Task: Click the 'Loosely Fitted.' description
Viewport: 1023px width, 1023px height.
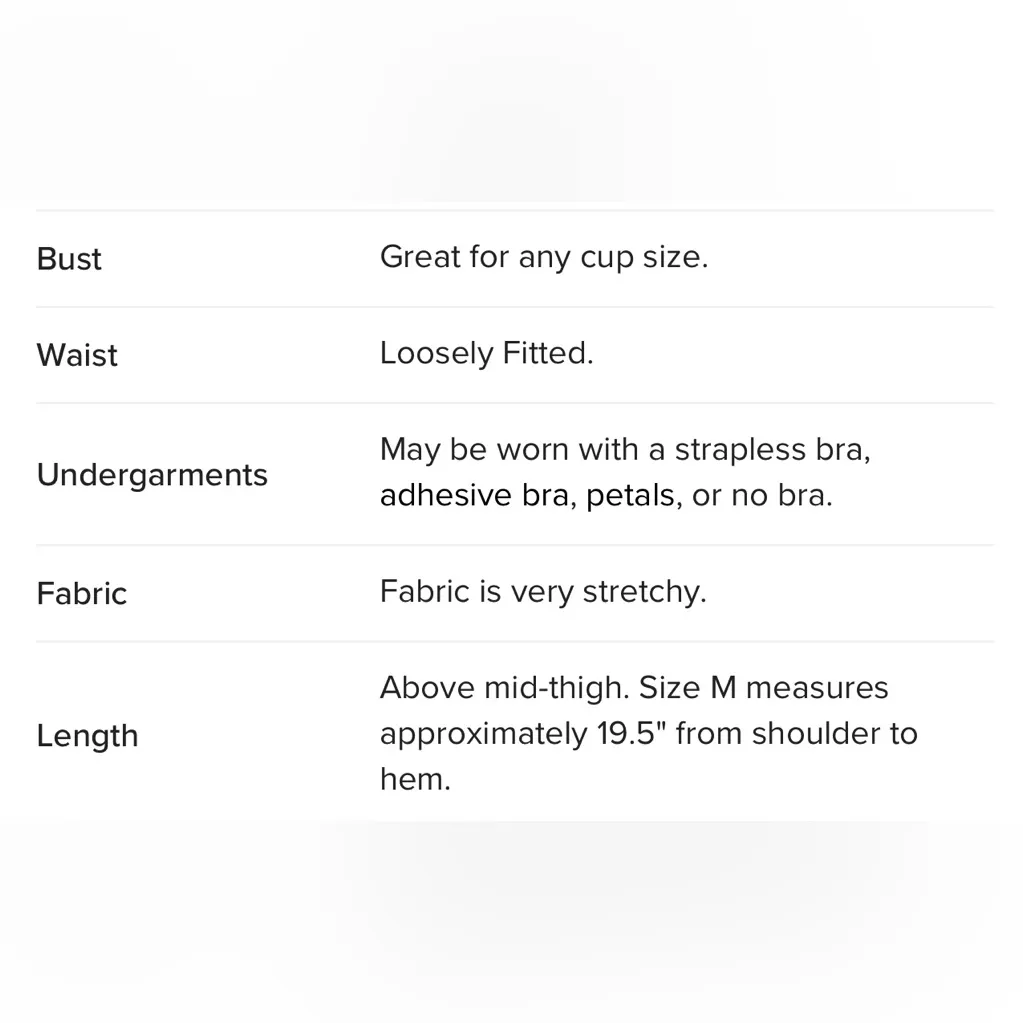Action: coord(486,353)
